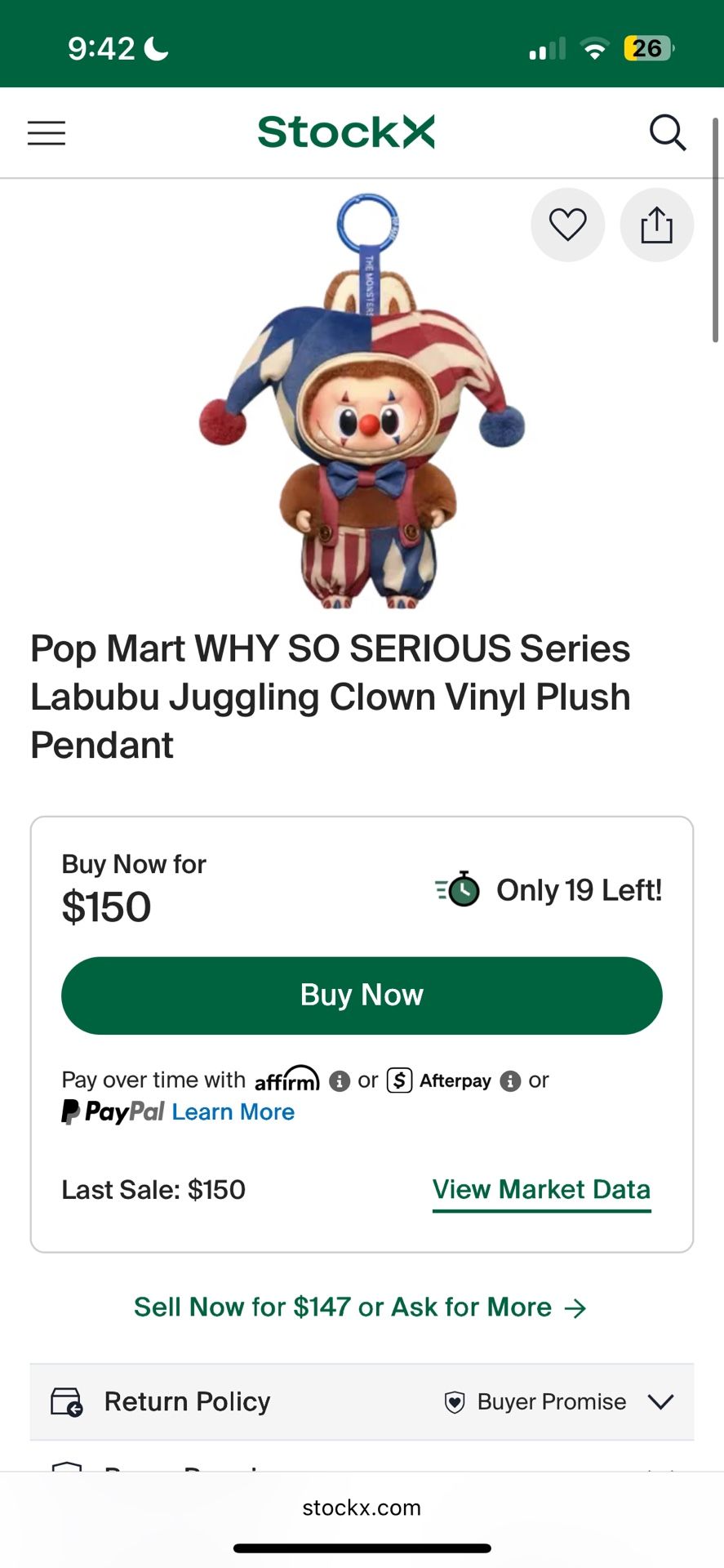The height and width of the screenshot is (1568, 724).
Task: Tap the share icon button
Action: [x=657, y=225]
